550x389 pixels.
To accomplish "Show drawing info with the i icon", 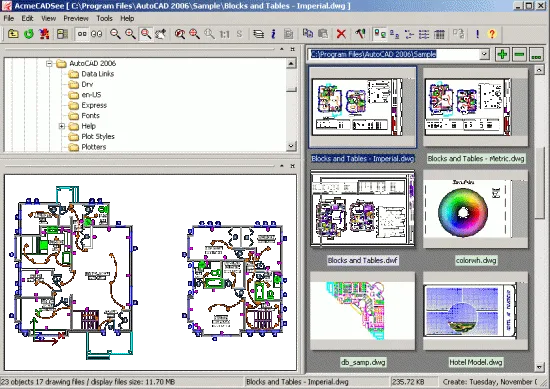I will pyautogui.click(x=274, y=34).
